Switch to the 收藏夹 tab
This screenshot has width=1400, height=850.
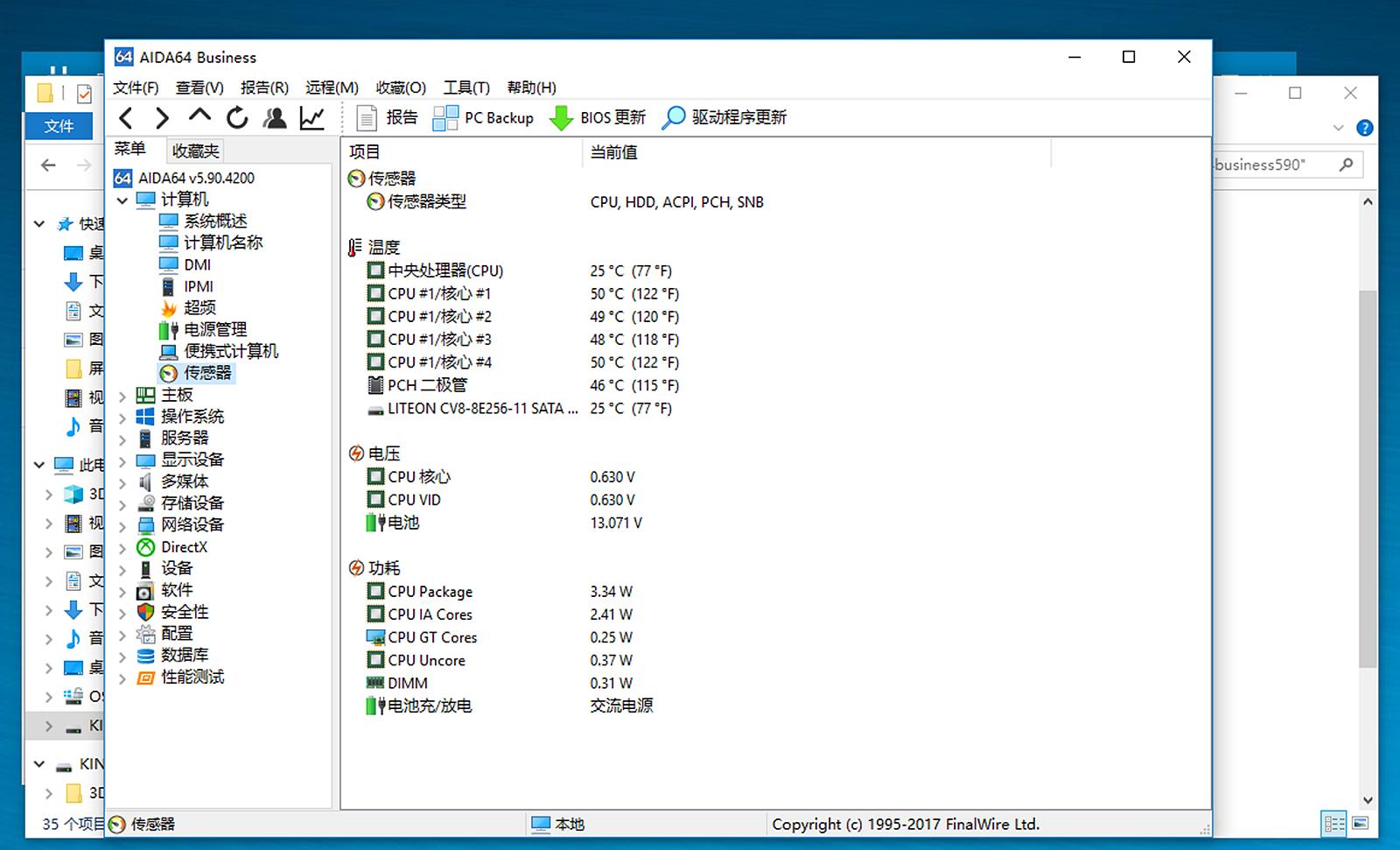click(195, 151)
